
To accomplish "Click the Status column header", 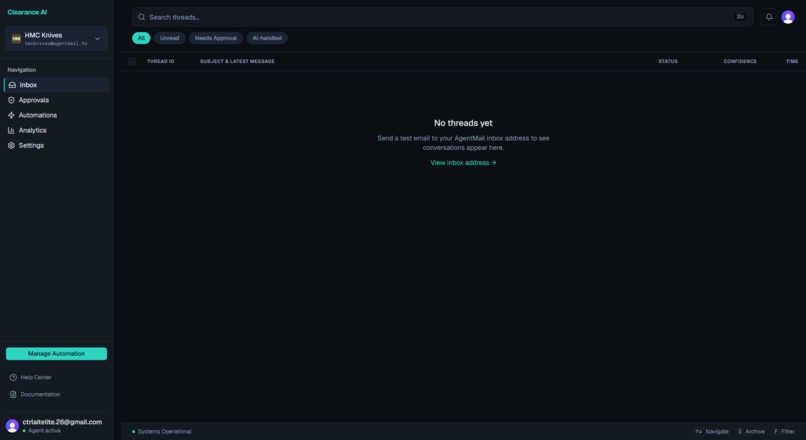I will (668, 61).
